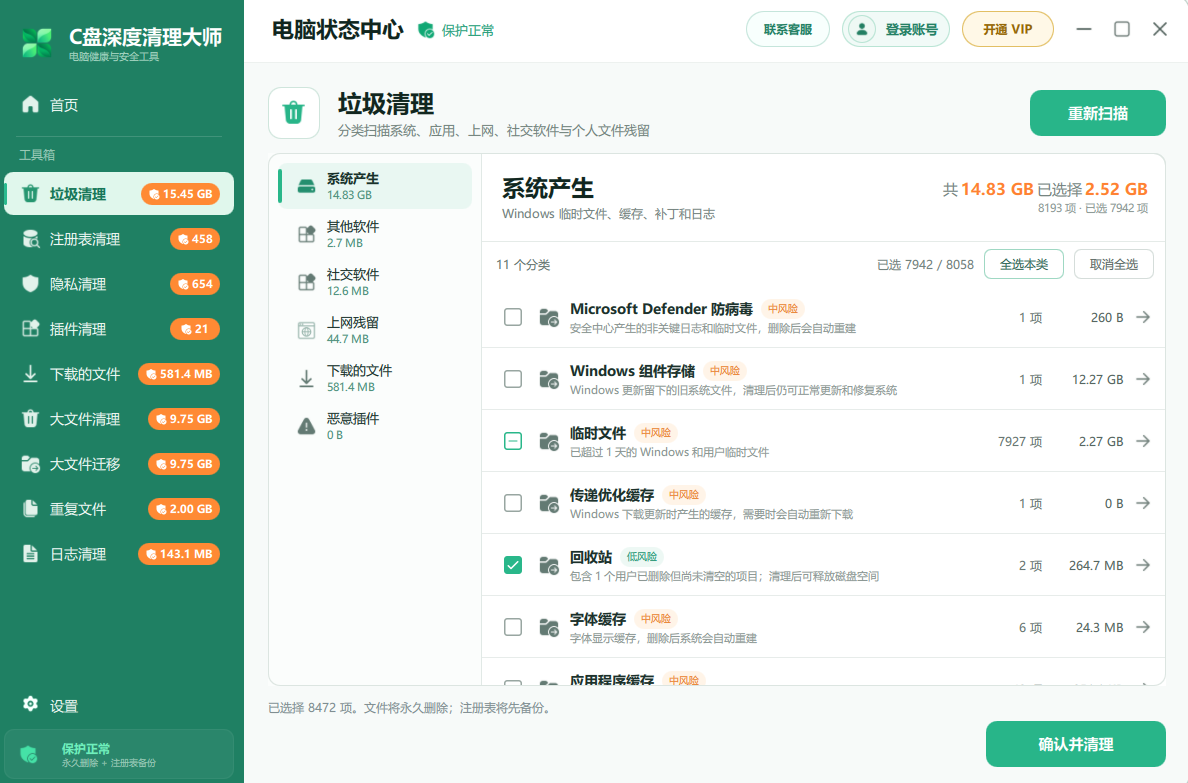Viewport: 1188px width, 783px height.
Task: Click the large 垃圾清理 trash bin icon
Action: pos(294,113)
